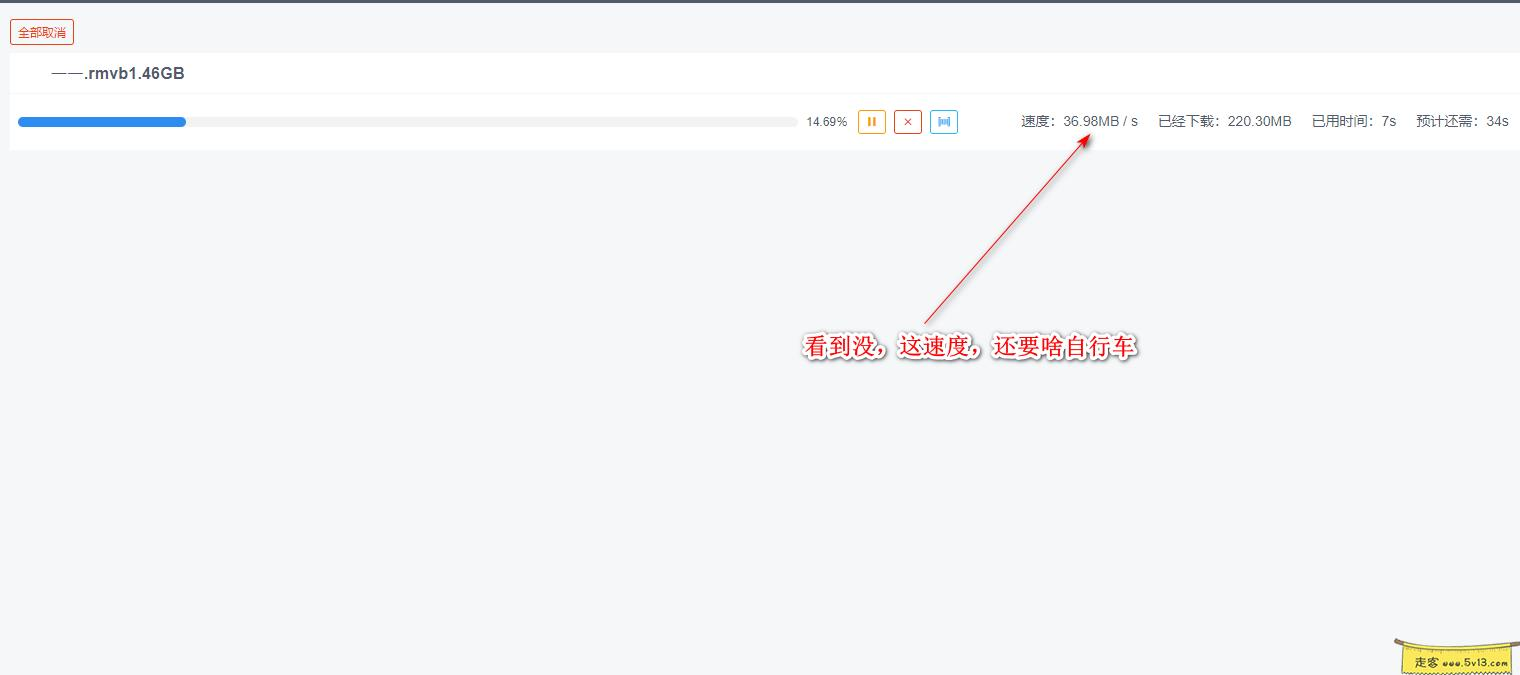Click the 5v13.com watermark link
The height and width of the screenshot is (675, 1520).
click(x=1456, y=661)
